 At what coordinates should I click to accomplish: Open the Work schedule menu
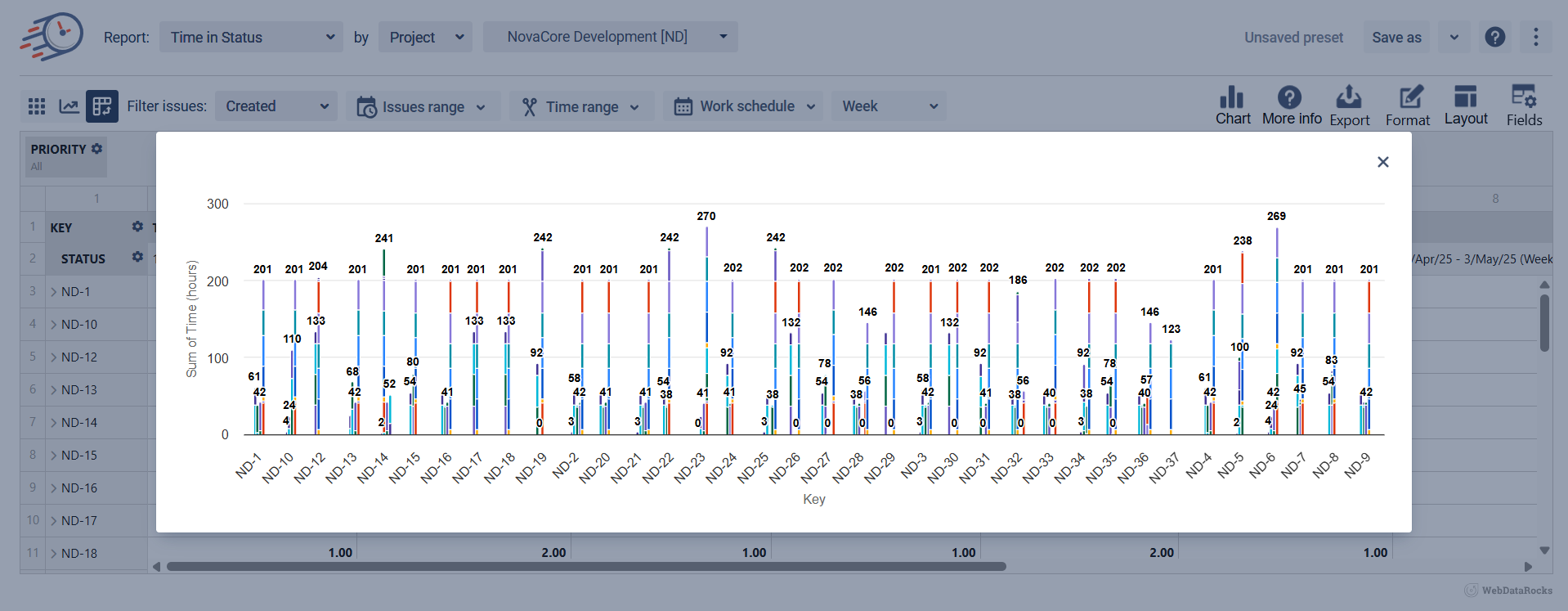point(743,106)
